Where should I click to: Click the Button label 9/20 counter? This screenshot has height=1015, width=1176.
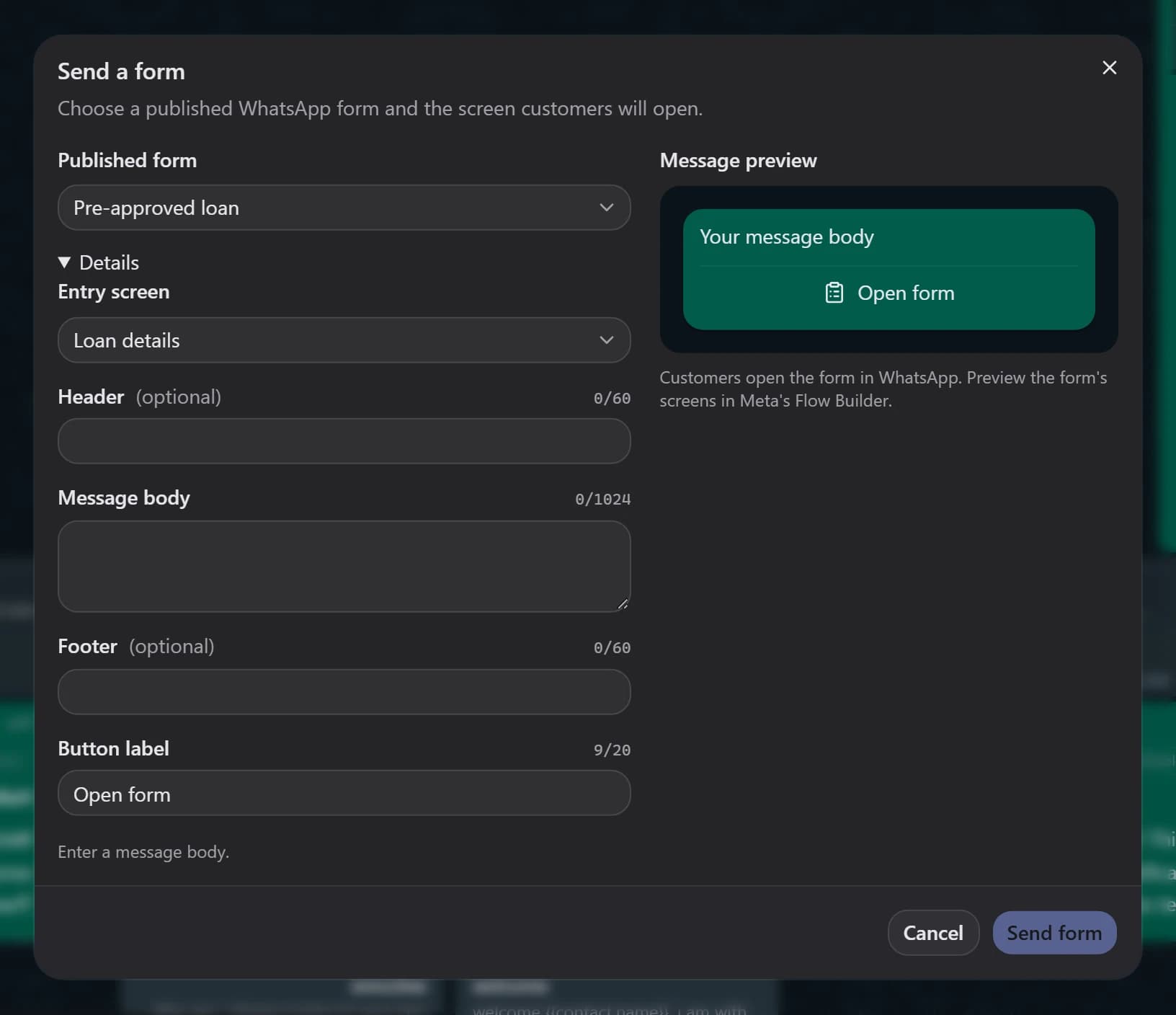point(612,750)
